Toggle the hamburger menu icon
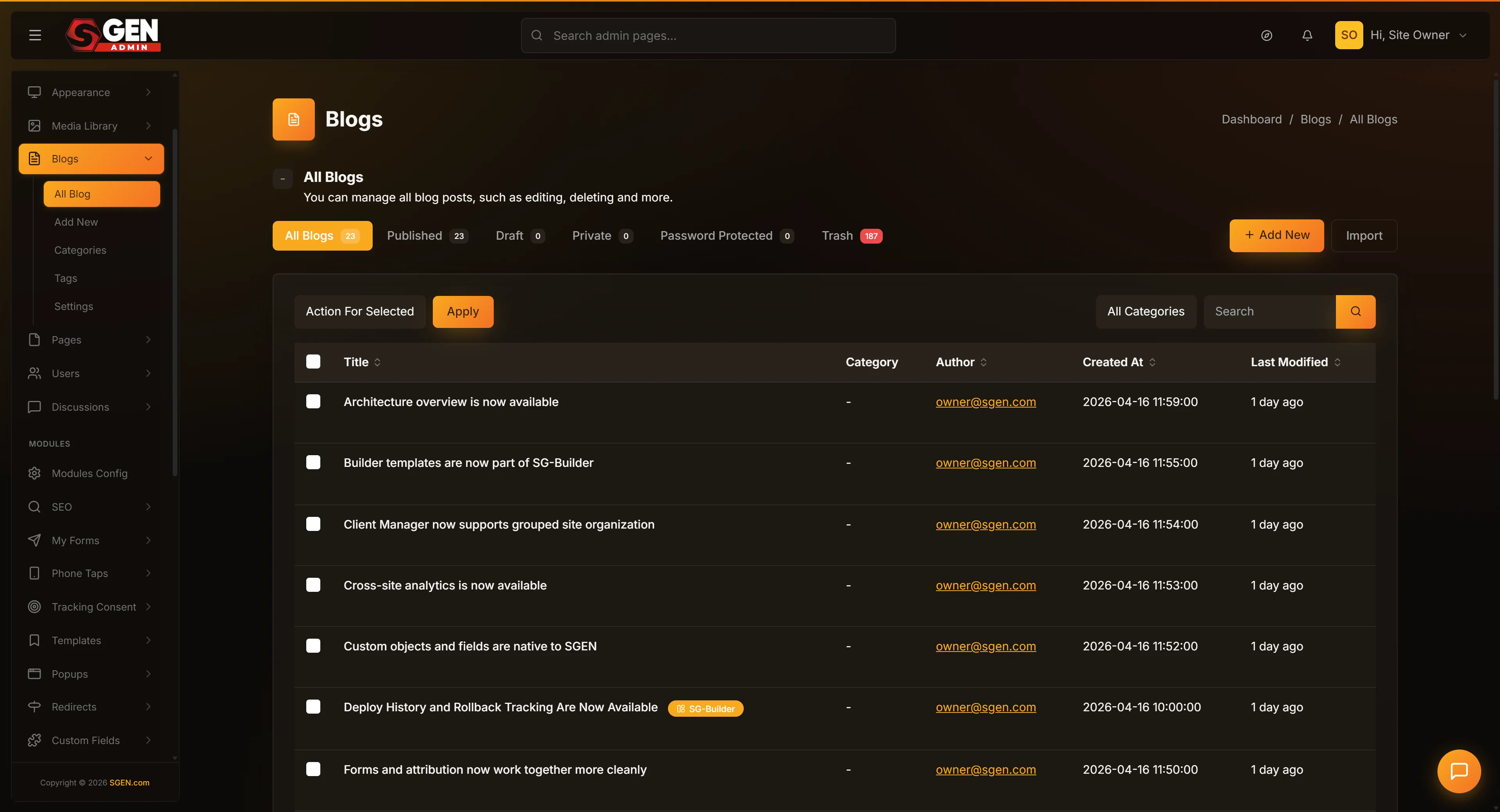Image resolution: width=1500 pixels, height=812 pixels. [x=35, y=36]
